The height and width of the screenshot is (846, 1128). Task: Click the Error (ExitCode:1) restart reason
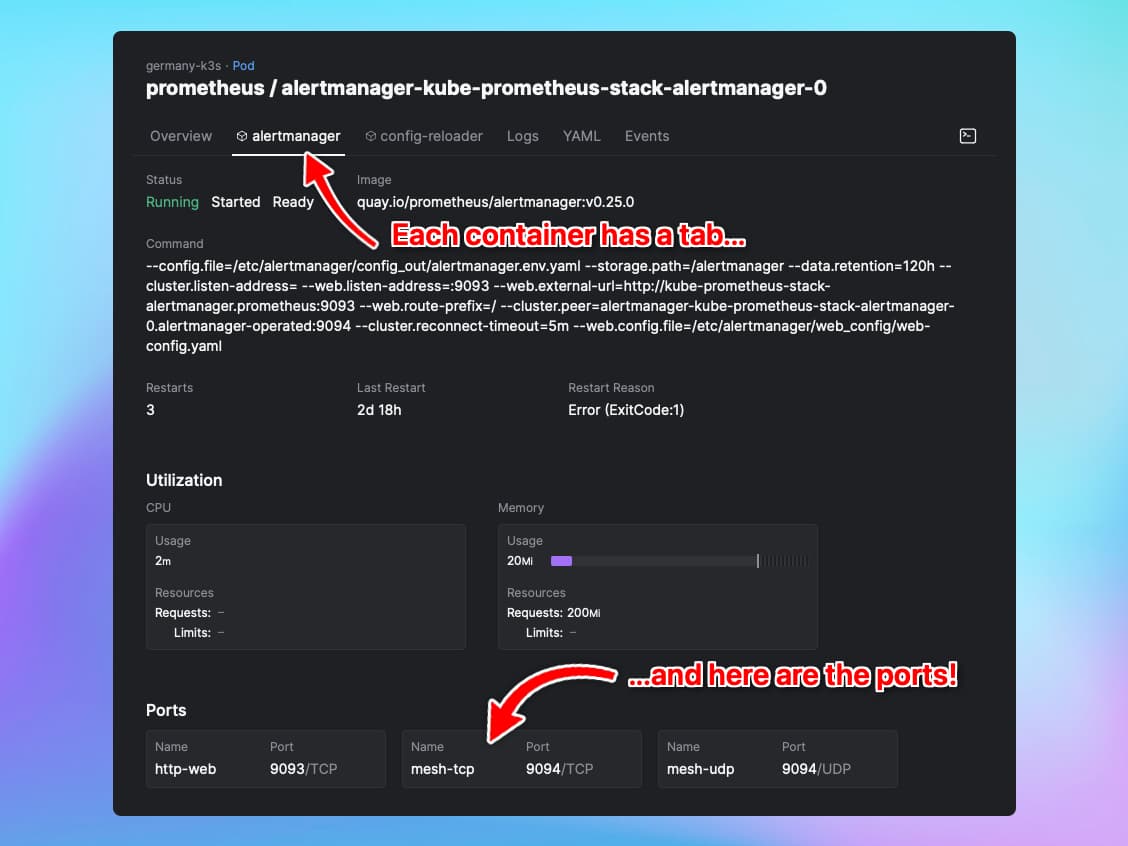626,410
